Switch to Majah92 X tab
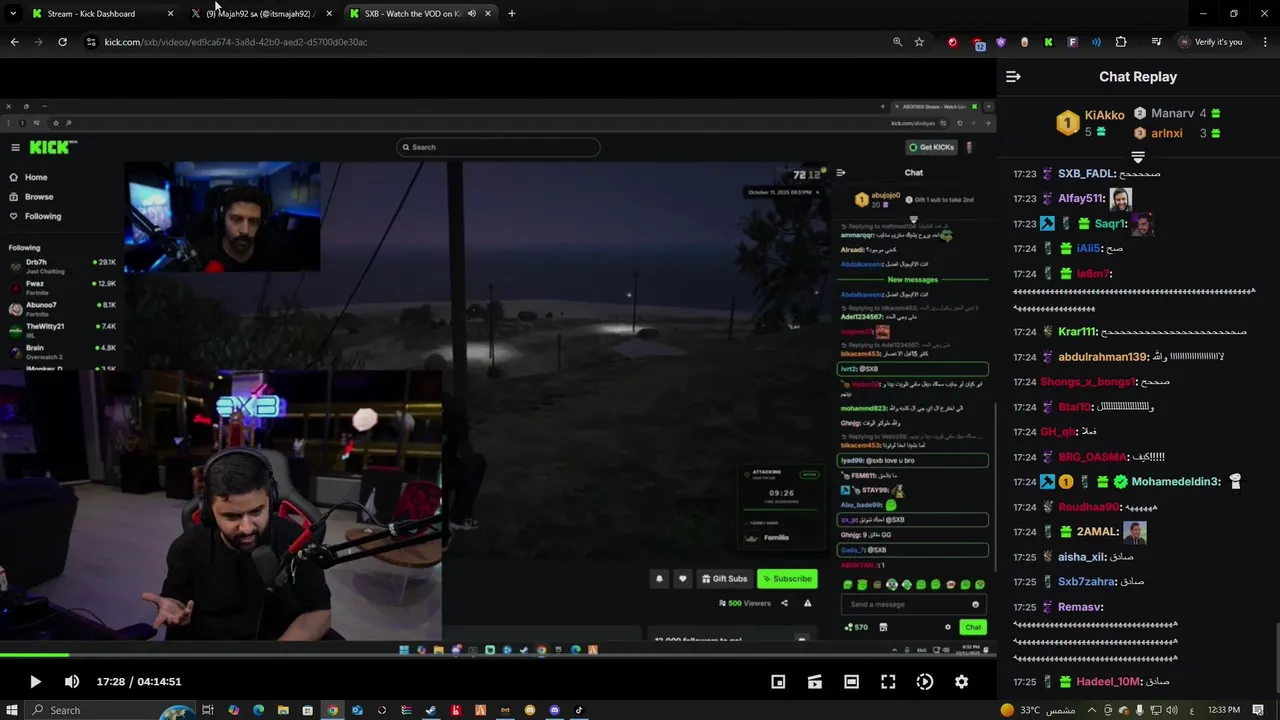The image size is (1280, 720). point(260,14)
